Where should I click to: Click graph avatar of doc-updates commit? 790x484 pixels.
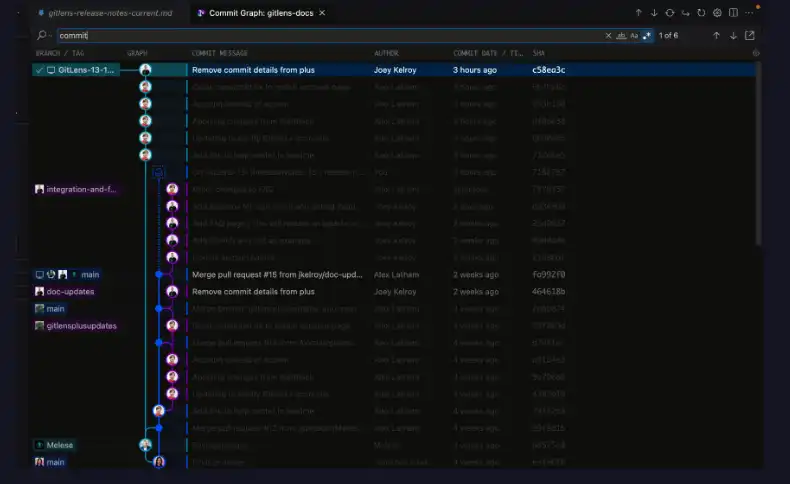(172, 292)
